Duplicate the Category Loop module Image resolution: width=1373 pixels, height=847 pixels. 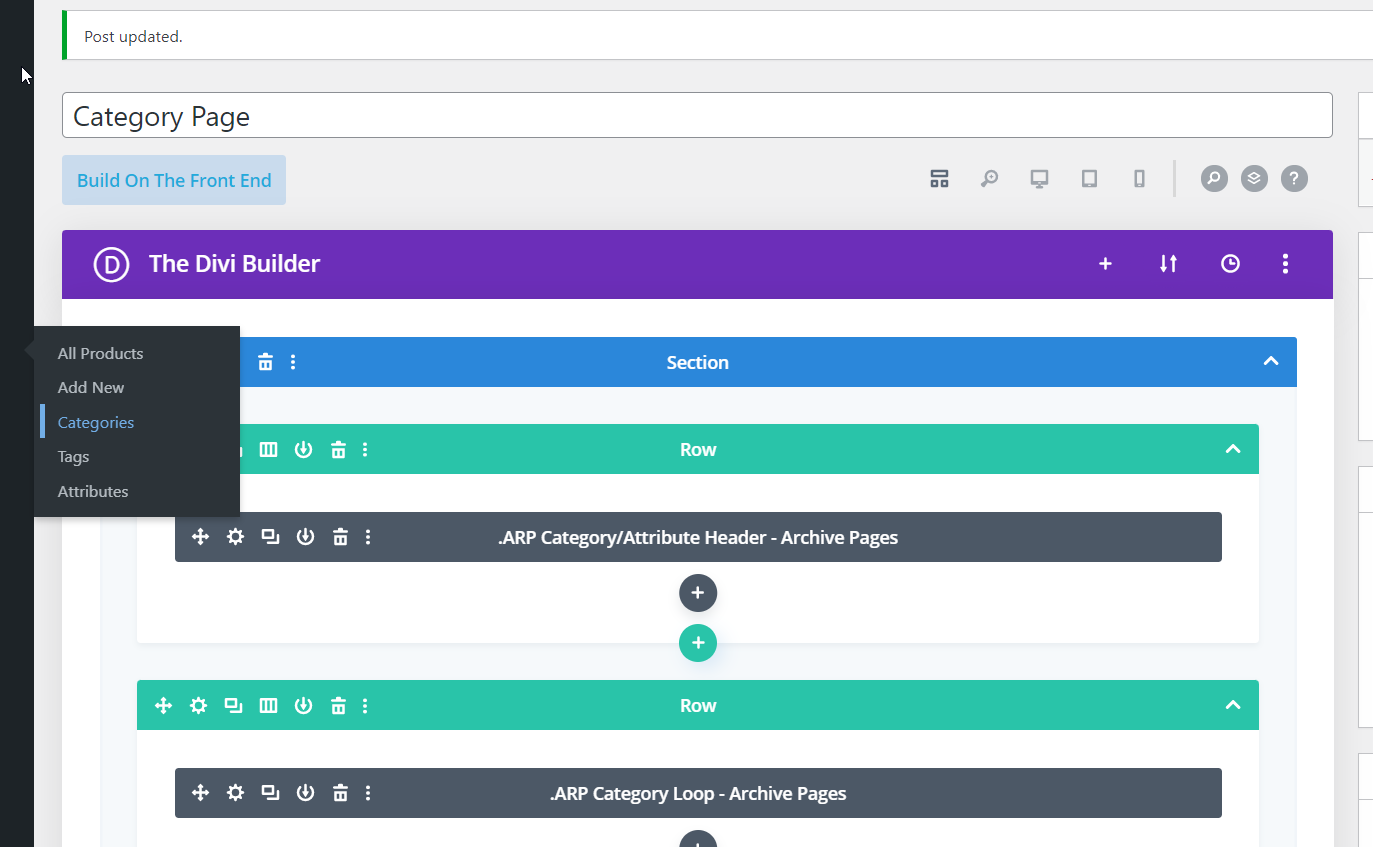point(270,793)
